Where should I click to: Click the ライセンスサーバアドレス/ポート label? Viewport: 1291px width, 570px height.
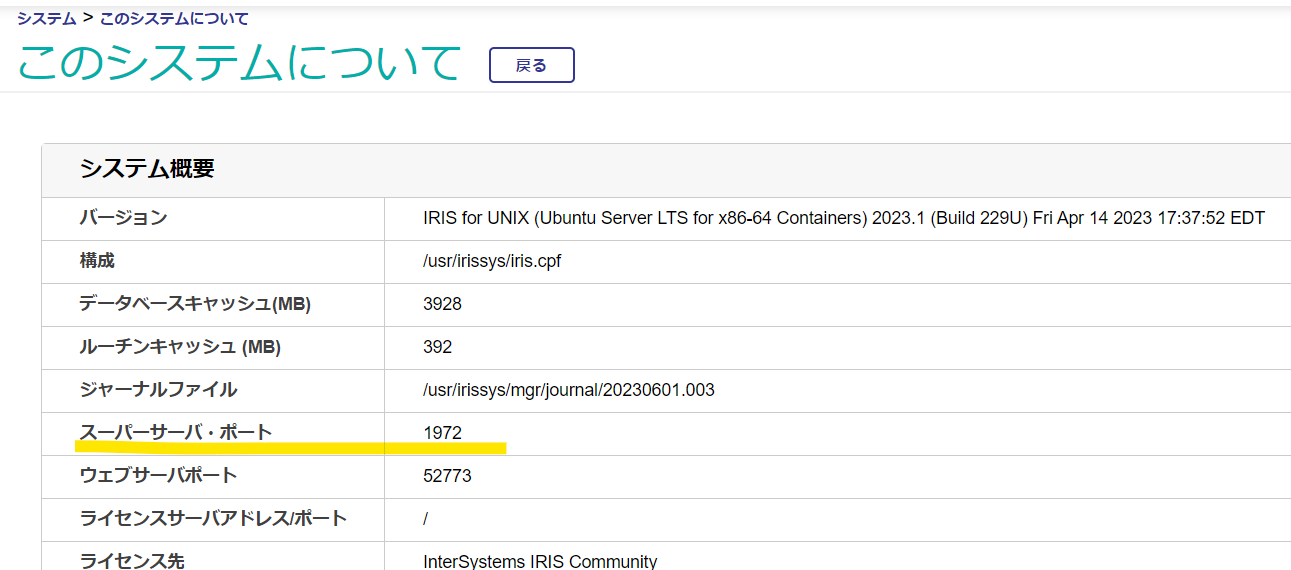click(x=213, y=519)
